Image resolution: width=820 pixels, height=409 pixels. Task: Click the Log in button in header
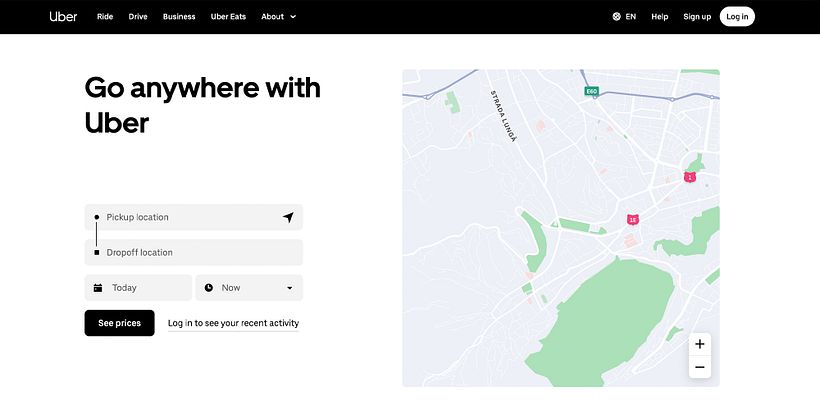point(737,17)
